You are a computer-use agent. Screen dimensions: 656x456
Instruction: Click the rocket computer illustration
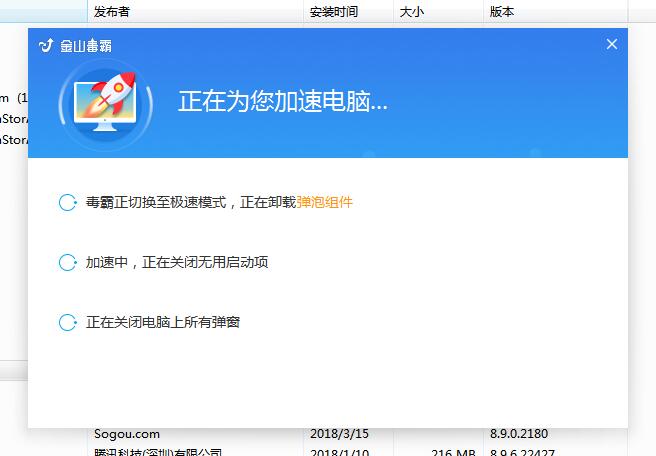105,104
